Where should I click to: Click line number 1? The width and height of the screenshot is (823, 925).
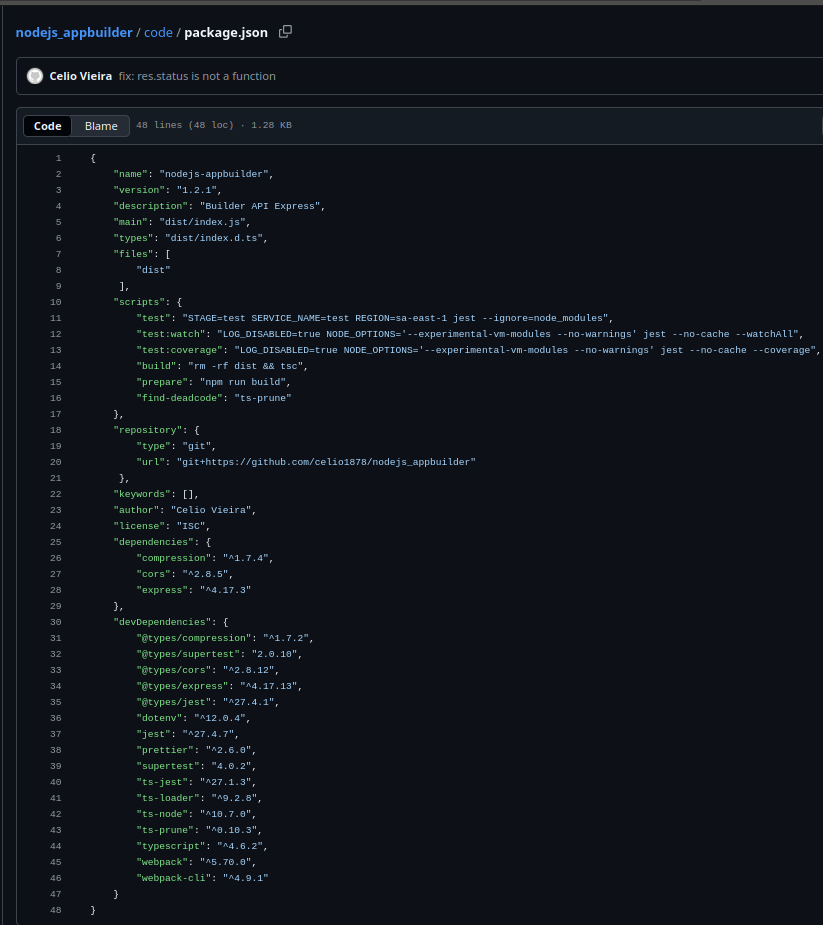[58, 158]
